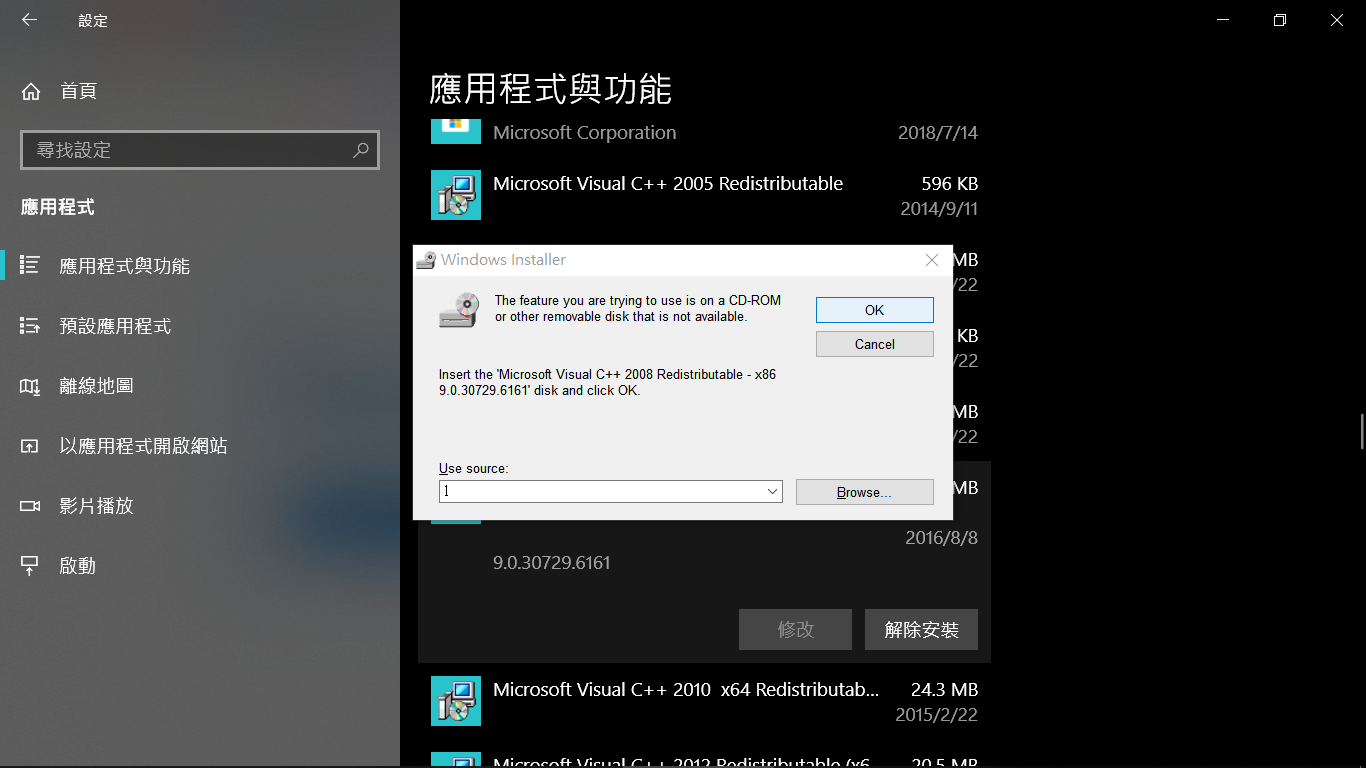The height and width of the screenshot is (768, 1366).
Task: Select the 以應用程式開啟網站 icon
Action: (x=30, y=446)
